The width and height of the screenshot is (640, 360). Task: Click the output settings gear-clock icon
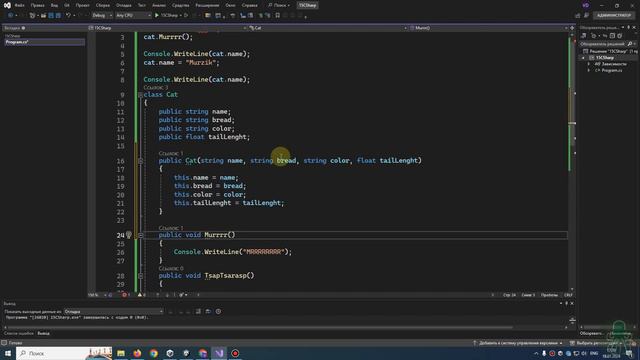(x=218, y=311)
